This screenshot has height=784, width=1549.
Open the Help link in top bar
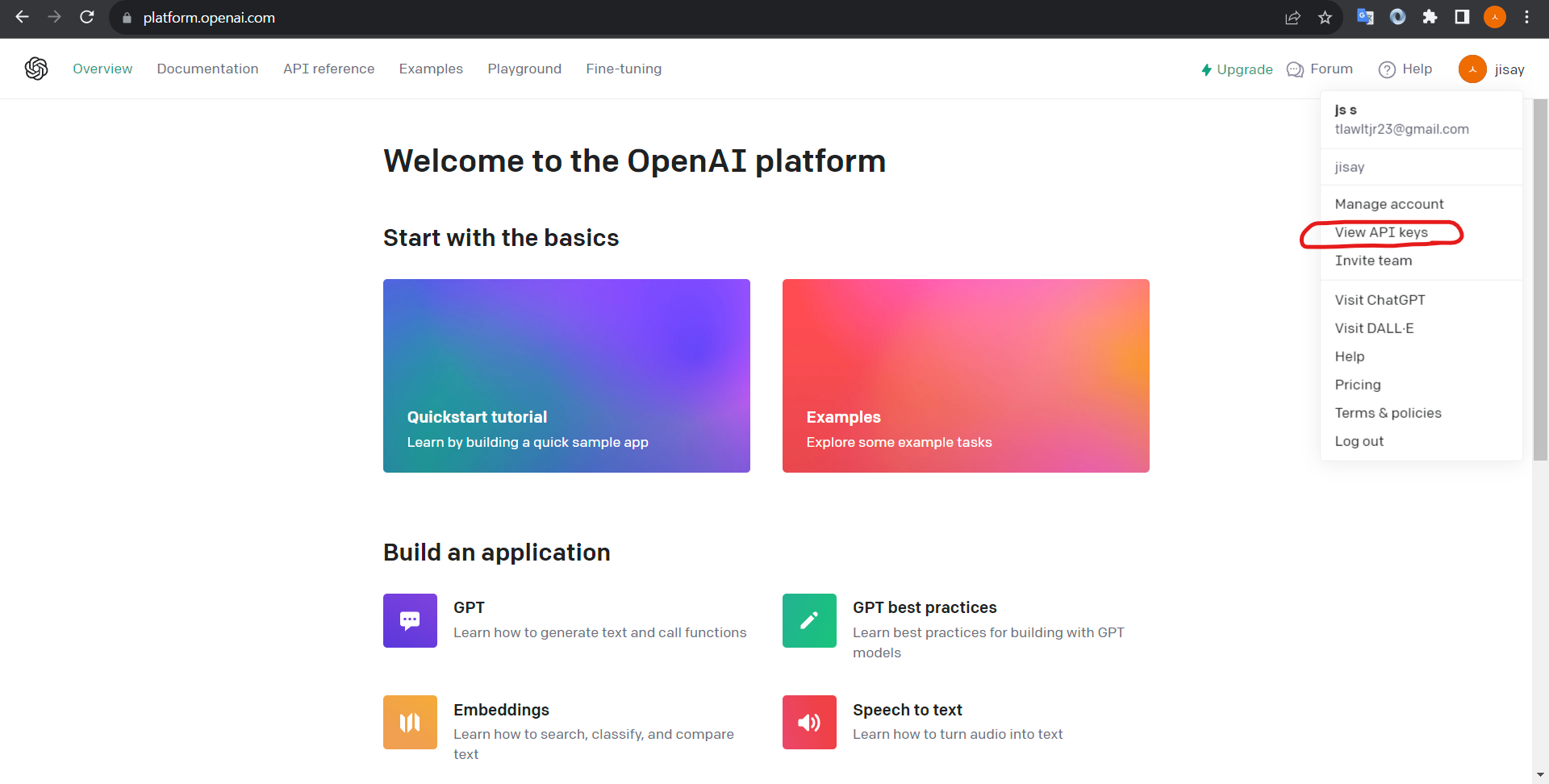[1405, 69]
